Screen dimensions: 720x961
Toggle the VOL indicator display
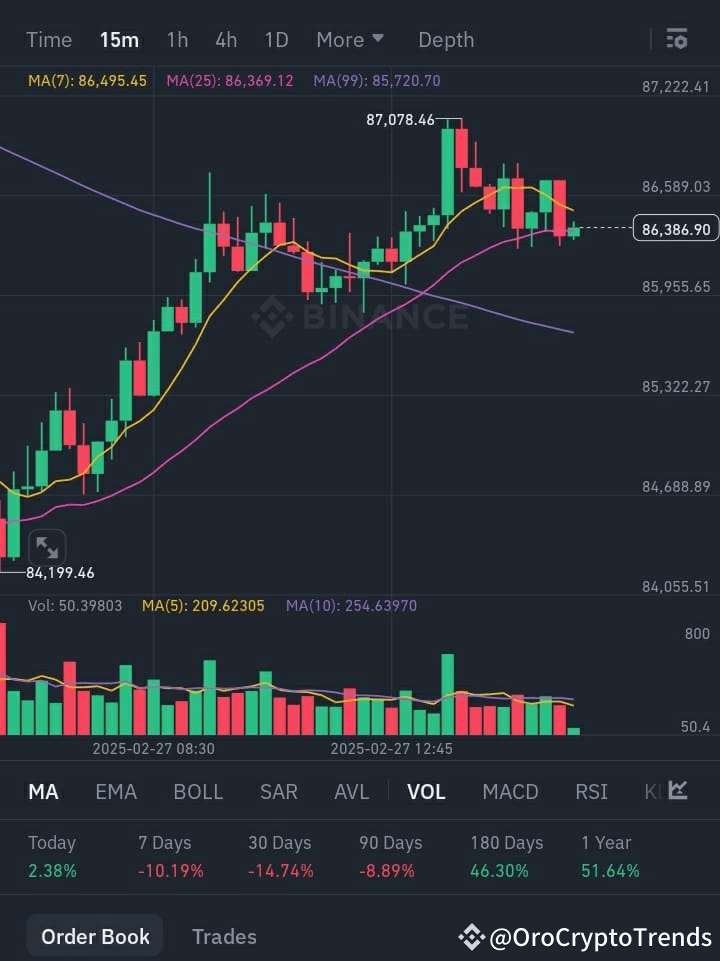click(x=426, y=791)
